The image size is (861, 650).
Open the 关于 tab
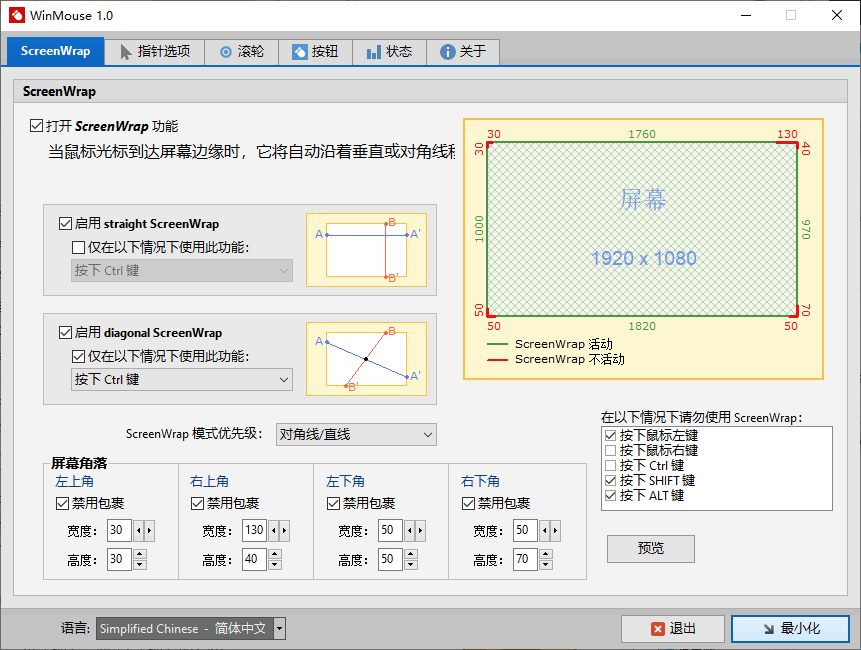(463, 52)
